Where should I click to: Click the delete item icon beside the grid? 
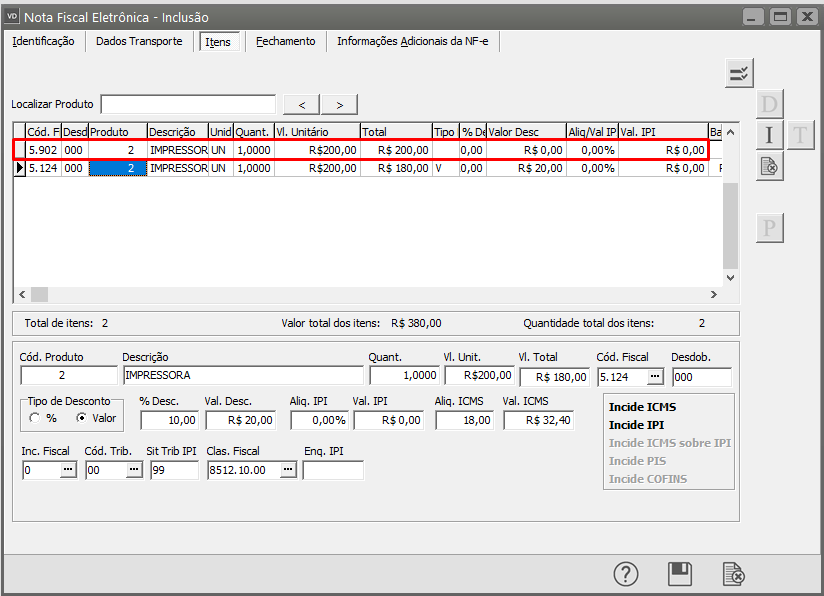(769, 167)
